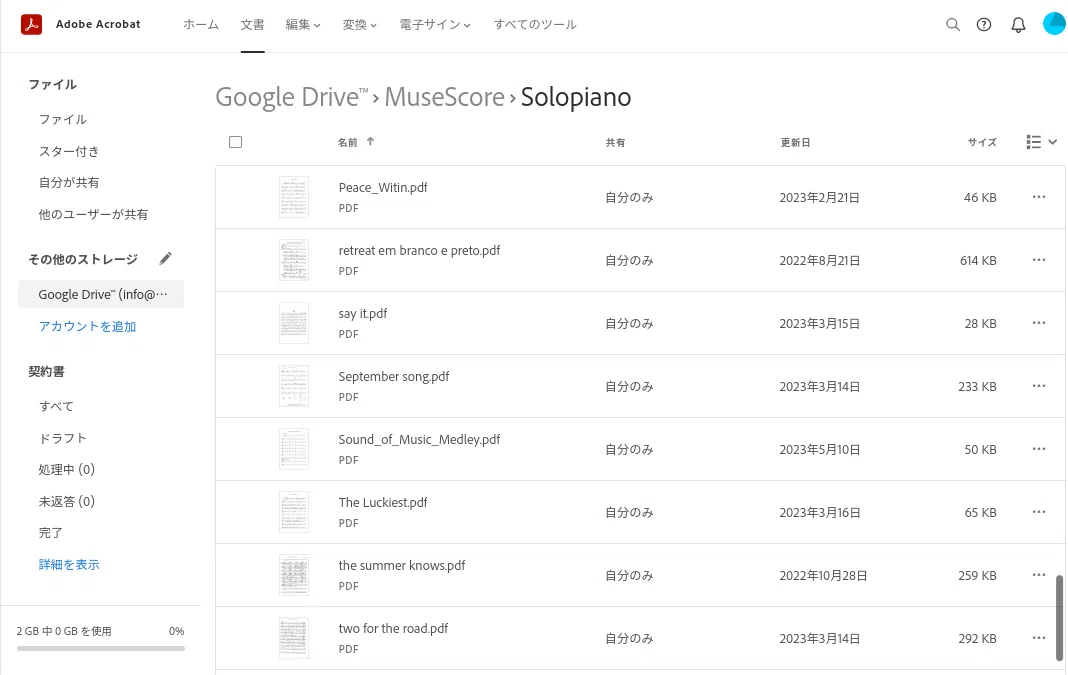1068x675 pixels.
Task: Expand the 変換 menu
Action: 359,25
